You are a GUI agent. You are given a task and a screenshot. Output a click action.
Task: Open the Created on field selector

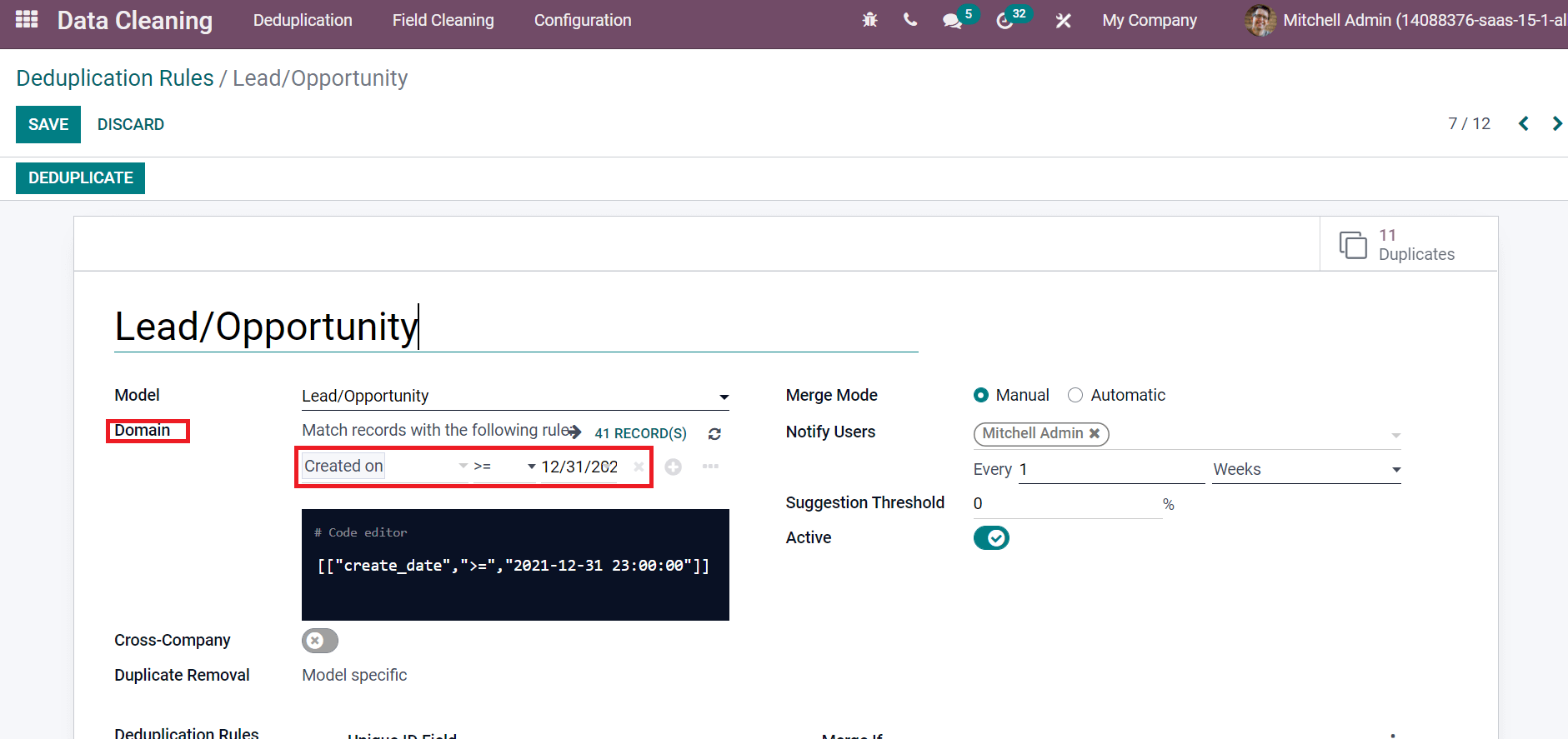pyautogui.click(x=385, y=467)
